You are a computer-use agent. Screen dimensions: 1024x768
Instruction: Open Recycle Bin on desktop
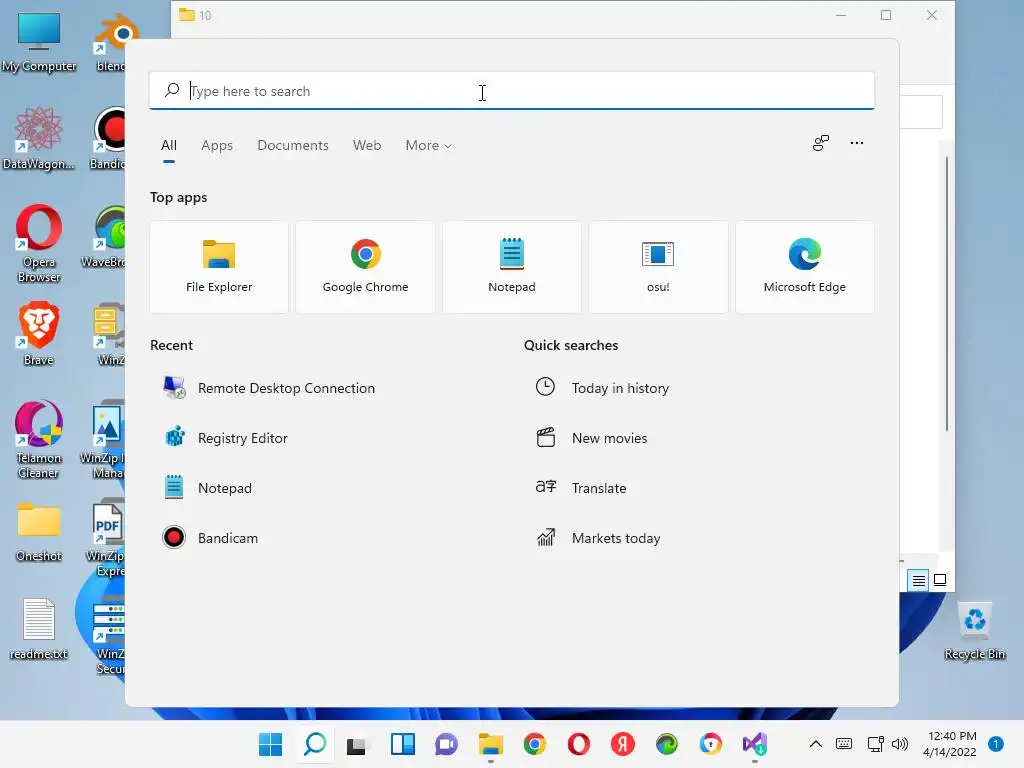tap(974, 632)
